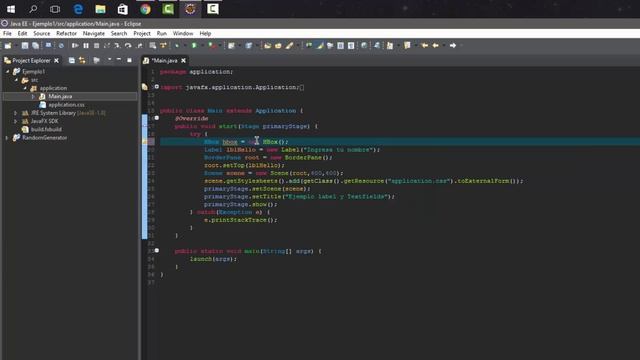Open Google Chrome from the taskbar

click(x=145, y=9)
